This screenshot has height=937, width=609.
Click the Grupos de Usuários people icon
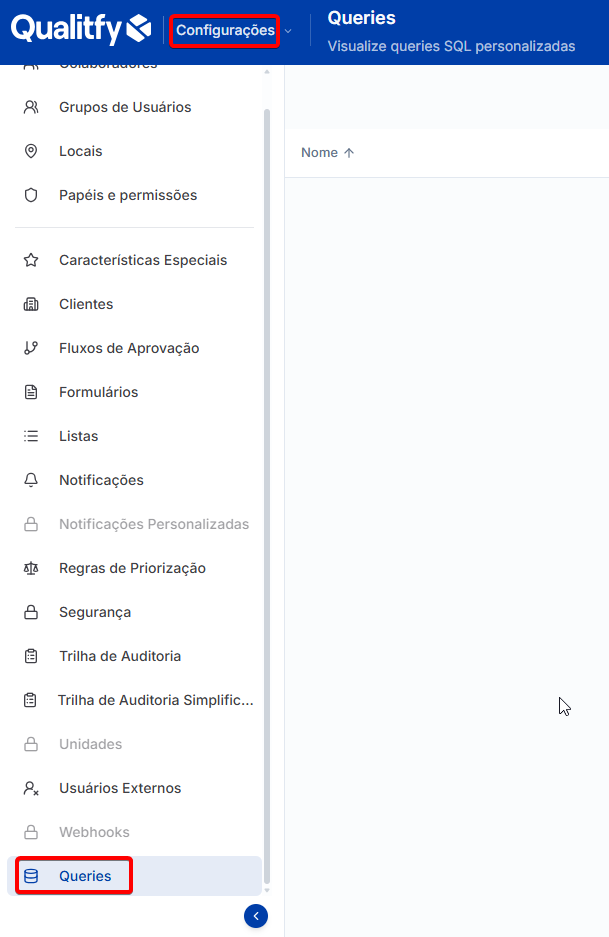(x=31, y=107)
